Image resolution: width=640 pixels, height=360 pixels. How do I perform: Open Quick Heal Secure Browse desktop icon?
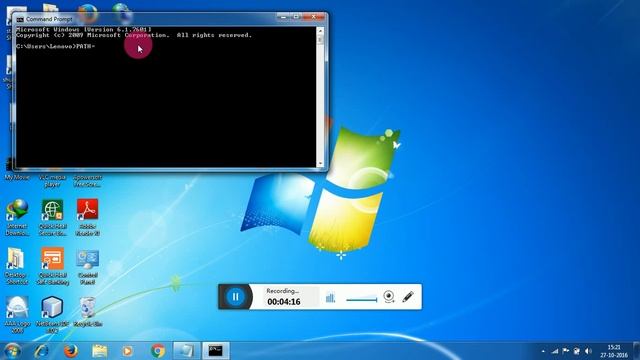pyautogui.click(x=52, y=217)
